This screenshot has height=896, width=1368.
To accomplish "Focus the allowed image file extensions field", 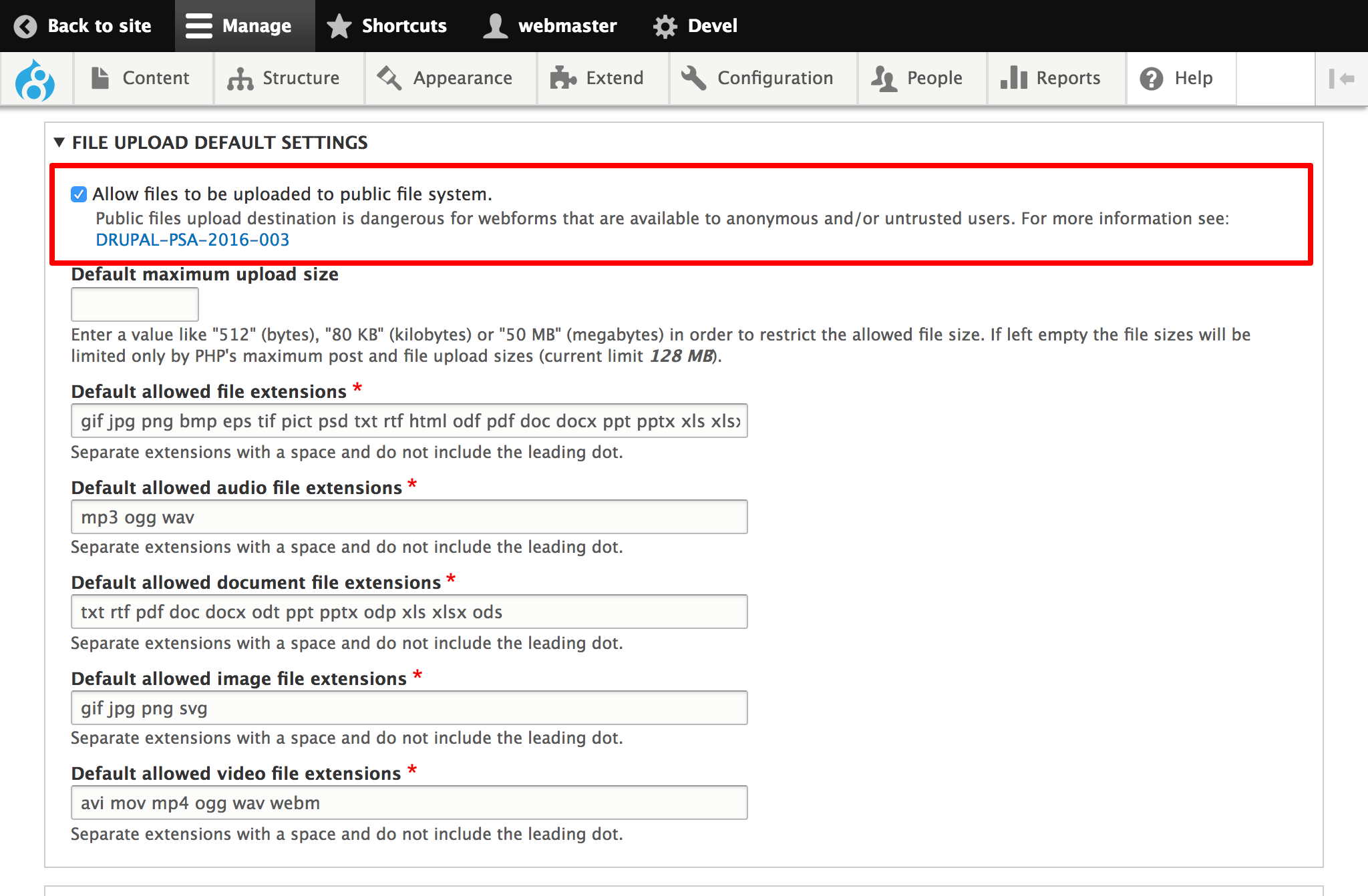I will (409, 708).
